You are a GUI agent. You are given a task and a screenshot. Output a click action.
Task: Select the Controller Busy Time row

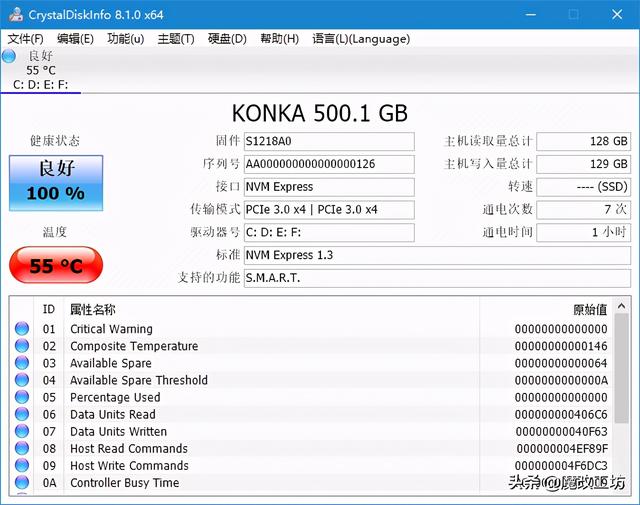click(x=311, y=483)
